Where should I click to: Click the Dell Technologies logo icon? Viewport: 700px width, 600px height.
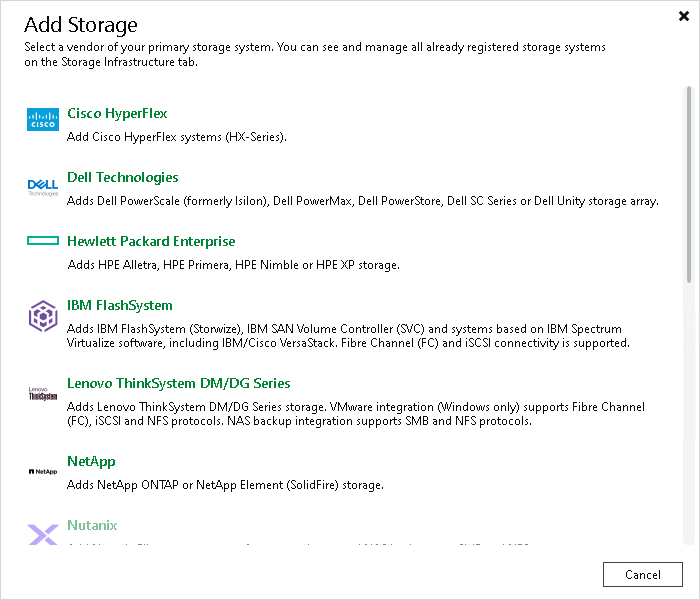pos(43,187)
